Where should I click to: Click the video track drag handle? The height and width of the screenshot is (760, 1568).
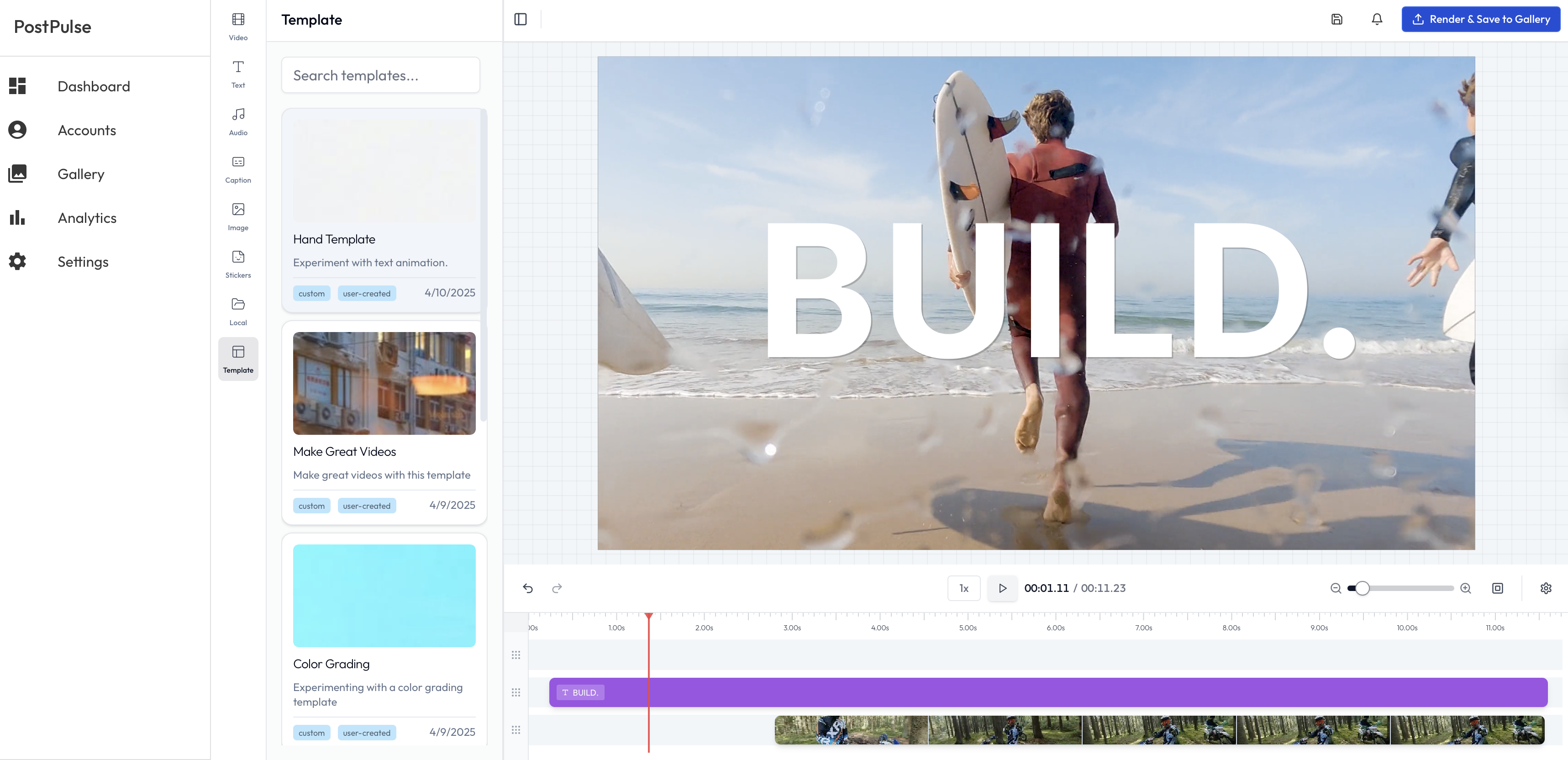click(x=516, y=730)
